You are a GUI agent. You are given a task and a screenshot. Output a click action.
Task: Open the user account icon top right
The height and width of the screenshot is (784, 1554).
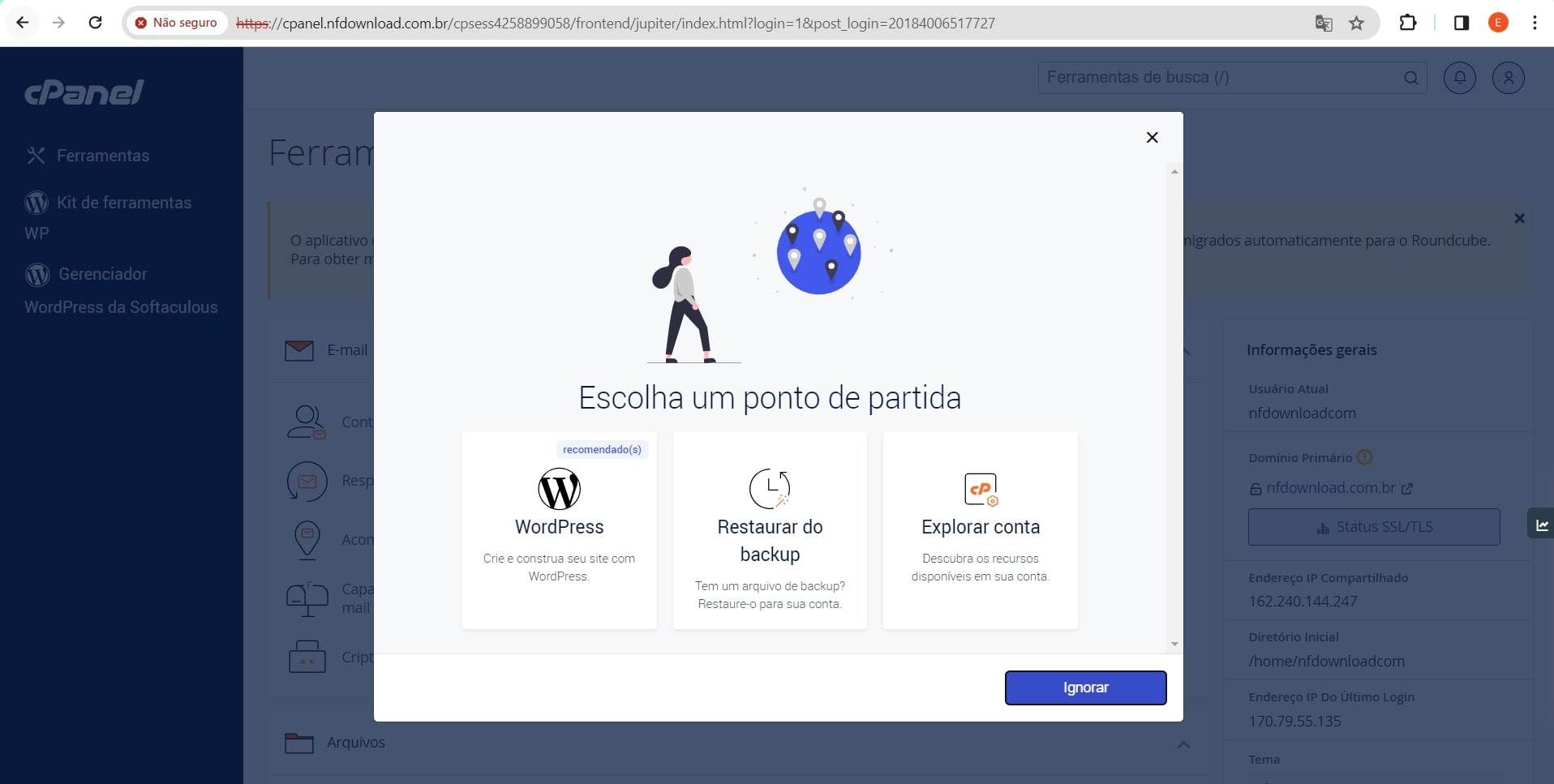coord(1507,77)
